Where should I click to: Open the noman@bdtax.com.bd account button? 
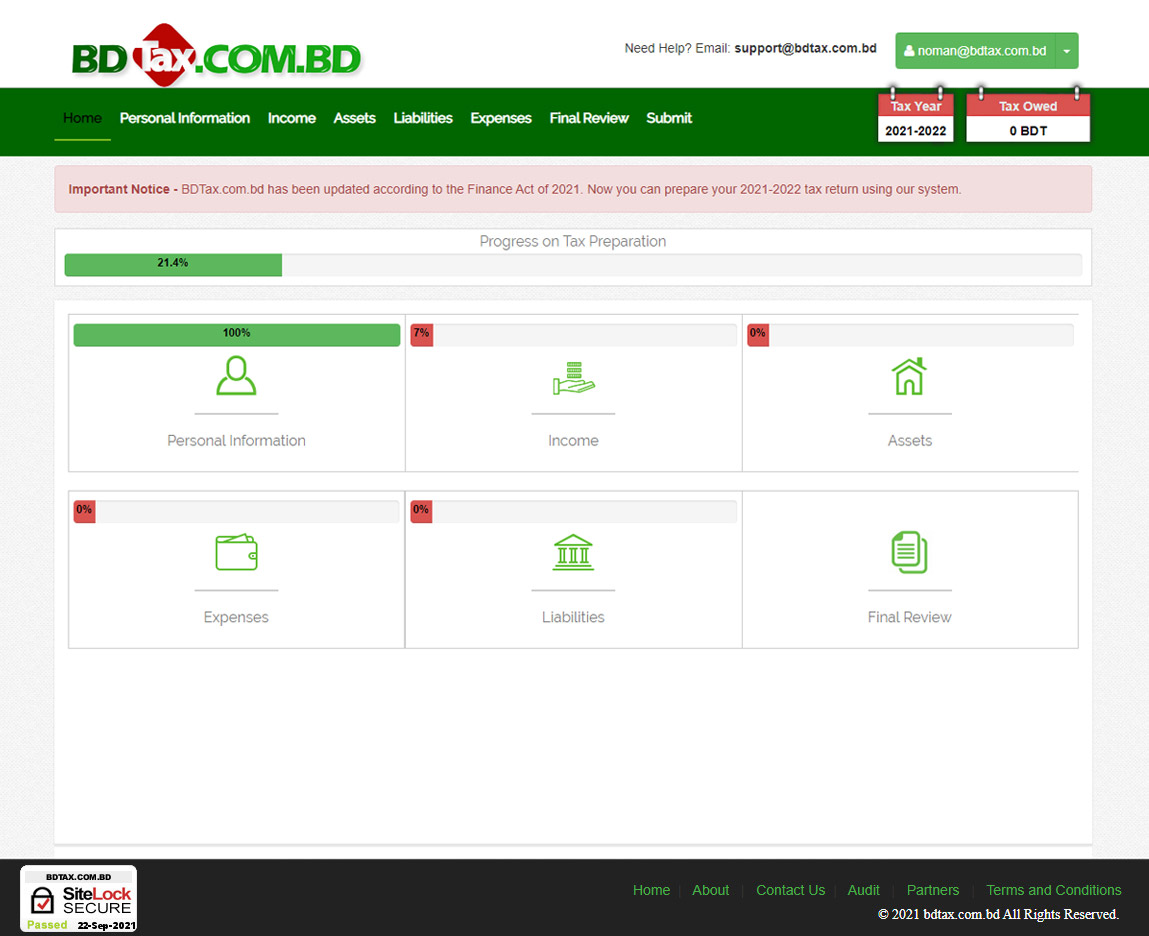click(x=975, y=51)
